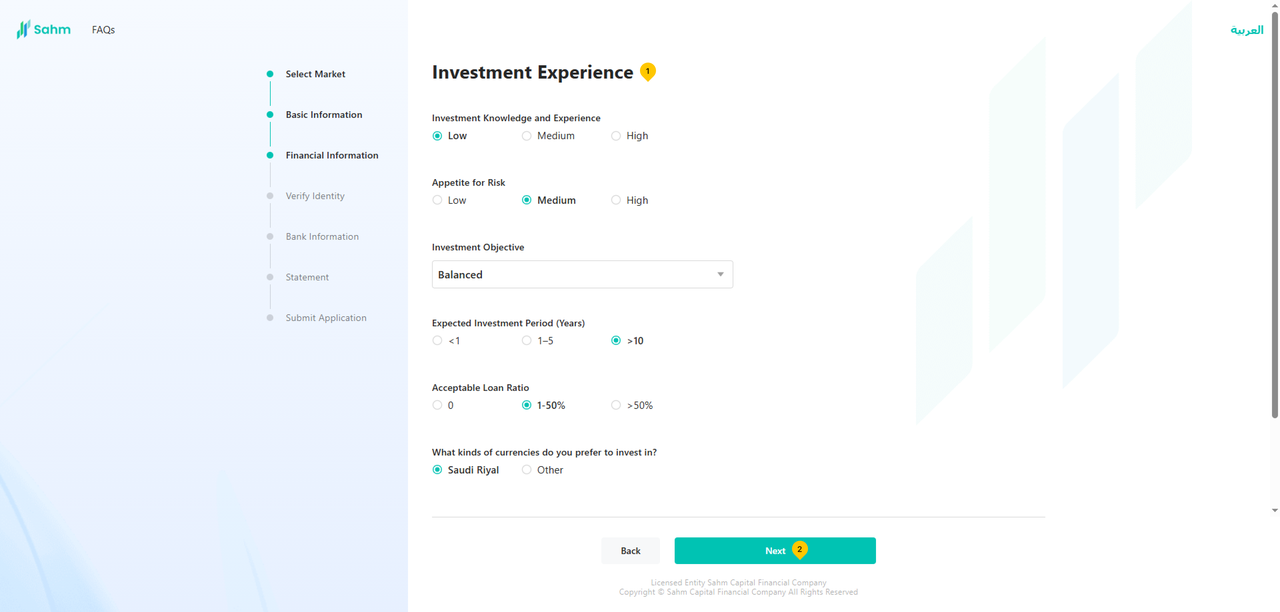Click the Financial Information step dot
This screenshot has height=612, width=1280.
[270, 156]
